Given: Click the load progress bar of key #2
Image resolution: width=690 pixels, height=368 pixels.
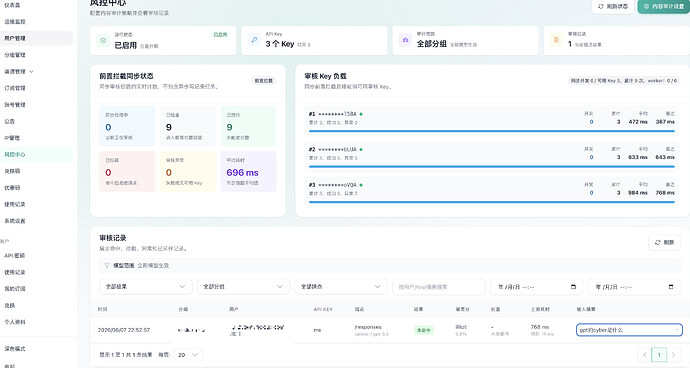Looking at the screenshot, I should (x=492, y=167).
